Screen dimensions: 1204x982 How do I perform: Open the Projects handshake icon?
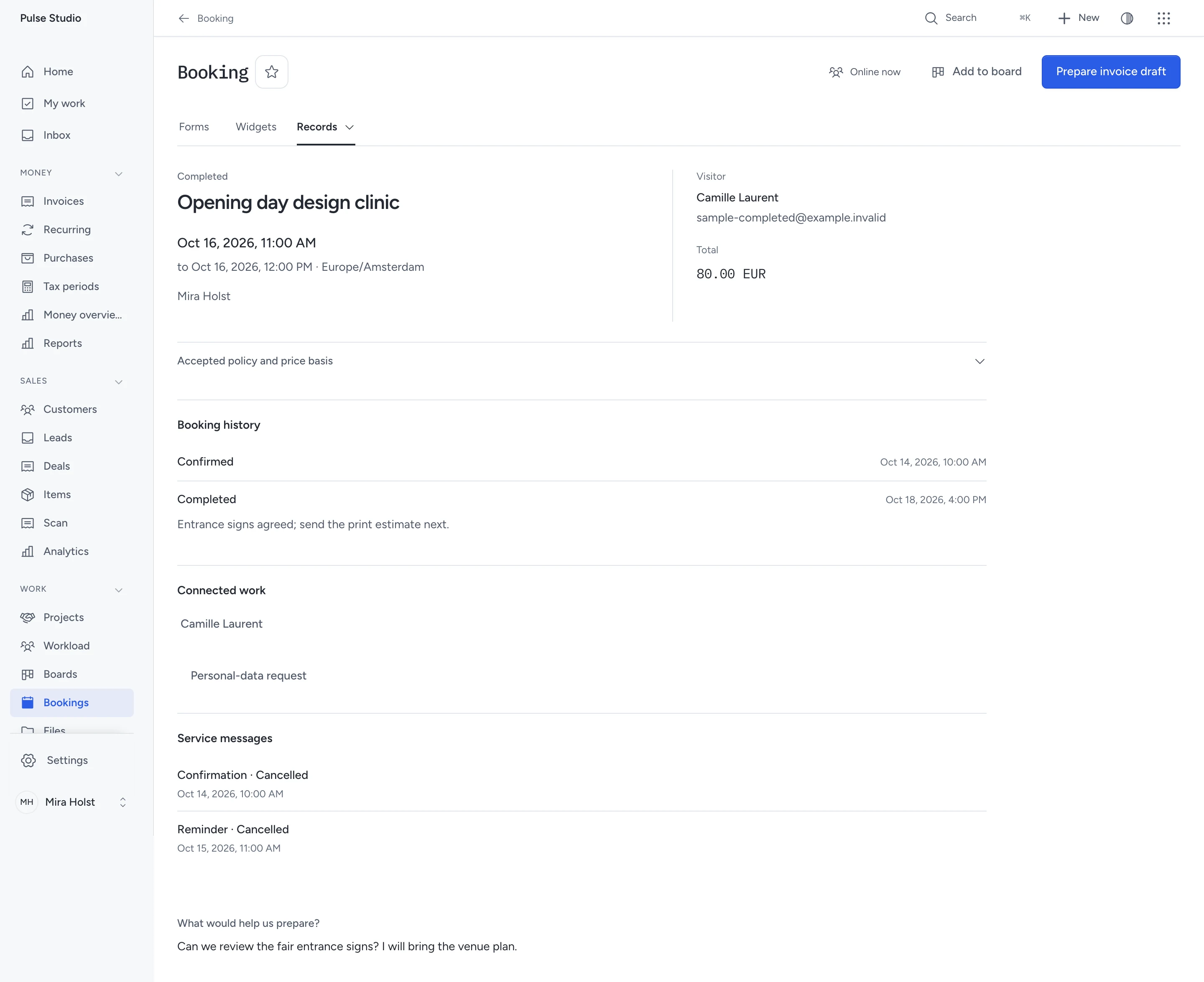point(27,617)
